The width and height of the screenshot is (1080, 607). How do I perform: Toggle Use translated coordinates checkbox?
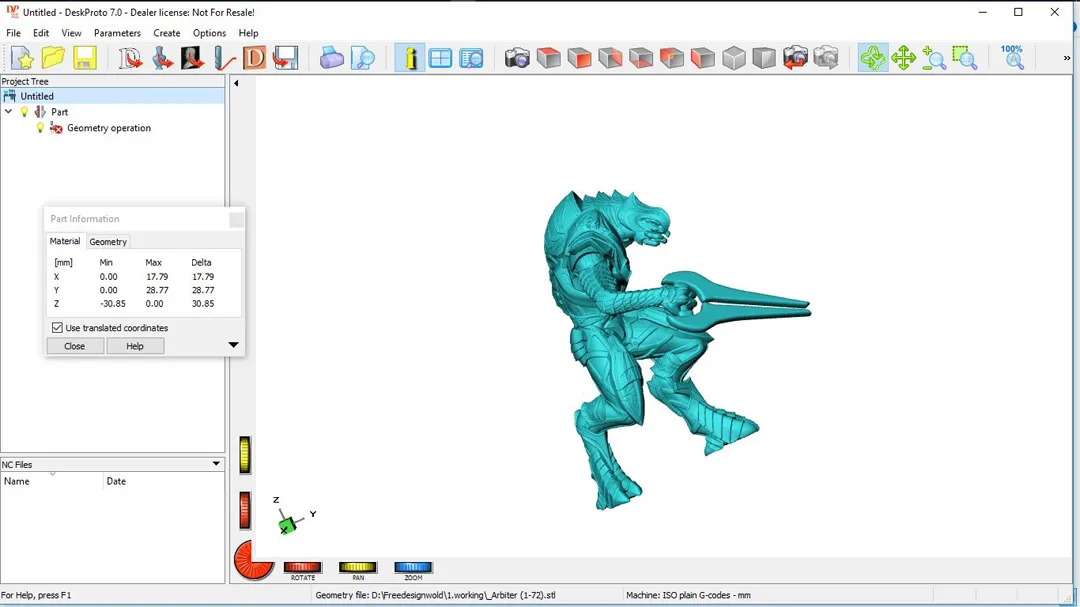click(57, 328)
